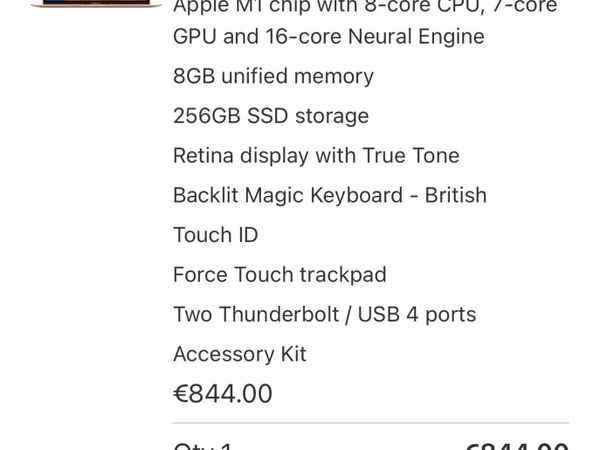
Task: Click the Force Touch trackpad line
Action: click(279, 274)
